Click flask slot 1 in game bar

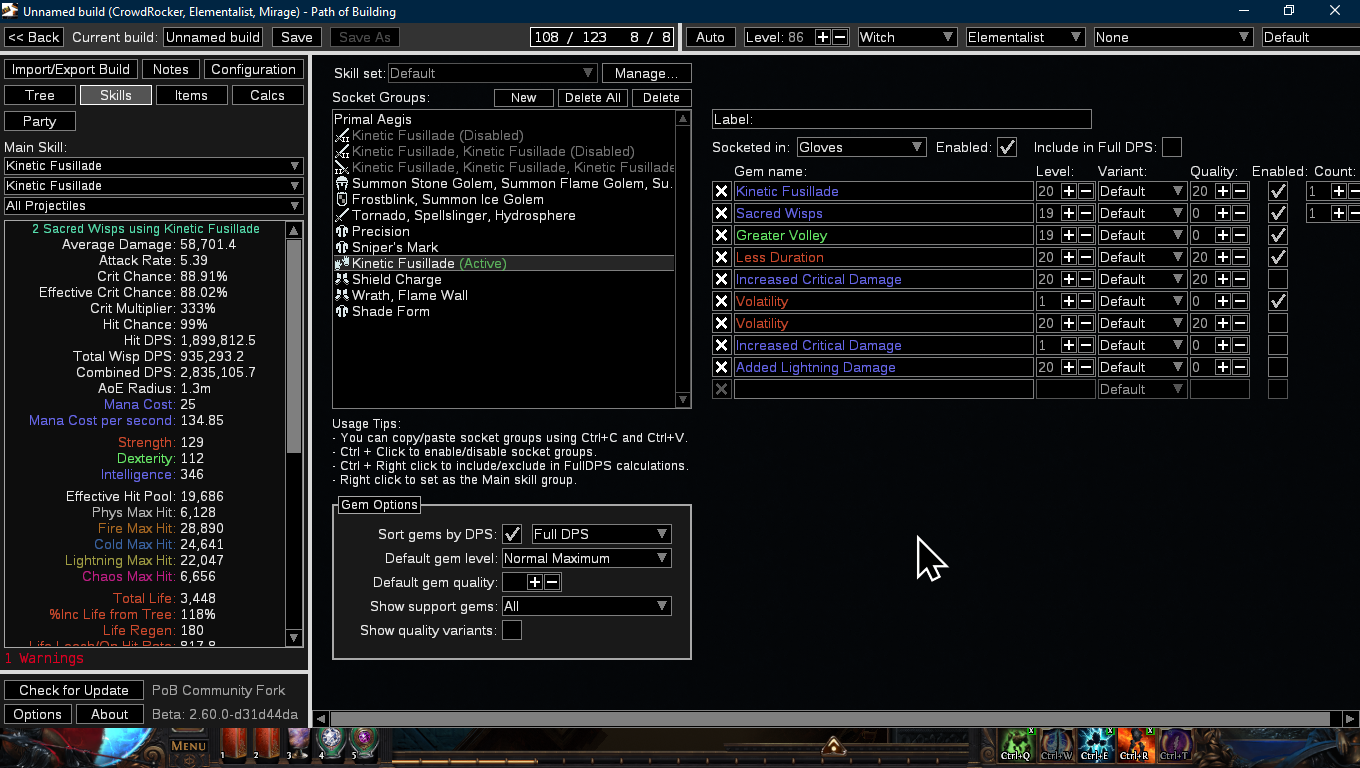click(x=233, y=745)
